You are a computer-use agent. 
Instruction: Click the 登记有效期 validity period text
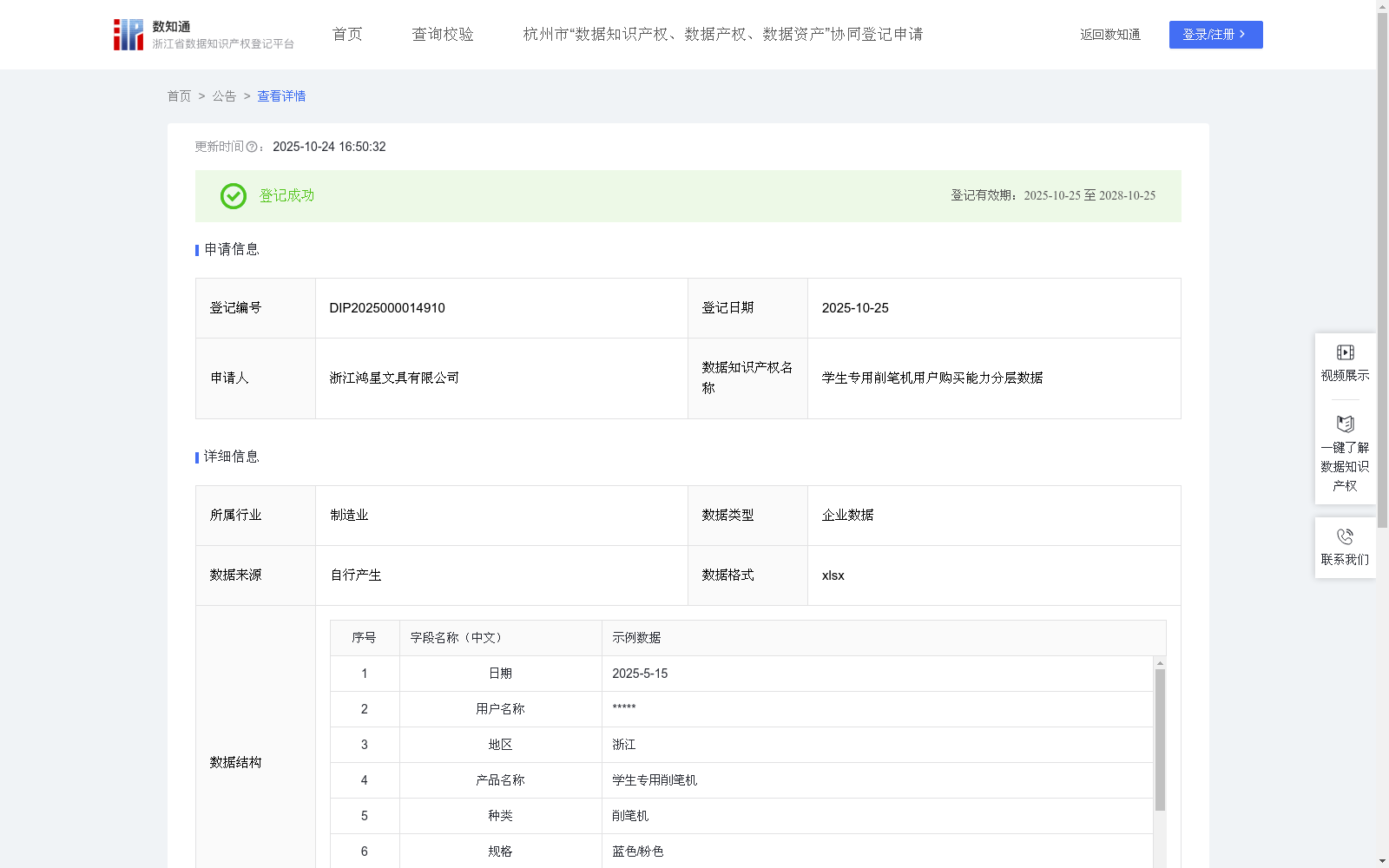pyautogui.click(x=1053, y=195)
